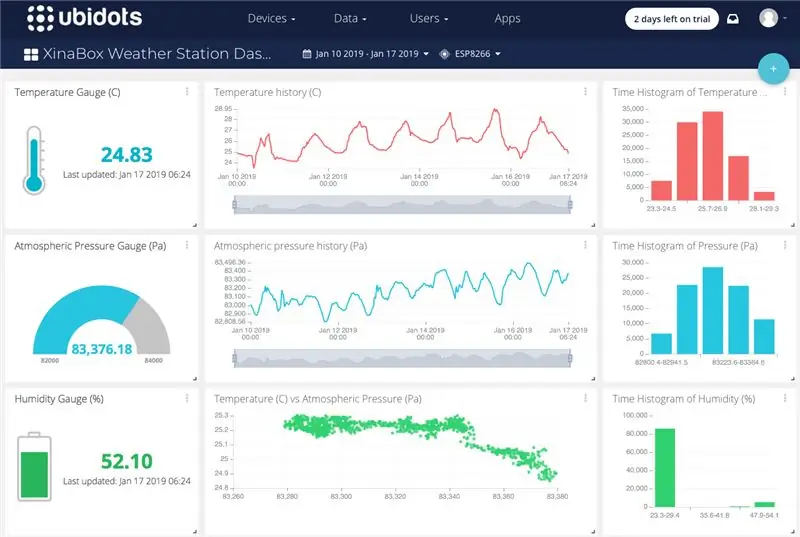
Task: Click the Humidity Gauge (%) title
Action: click(x=59, y=399)
